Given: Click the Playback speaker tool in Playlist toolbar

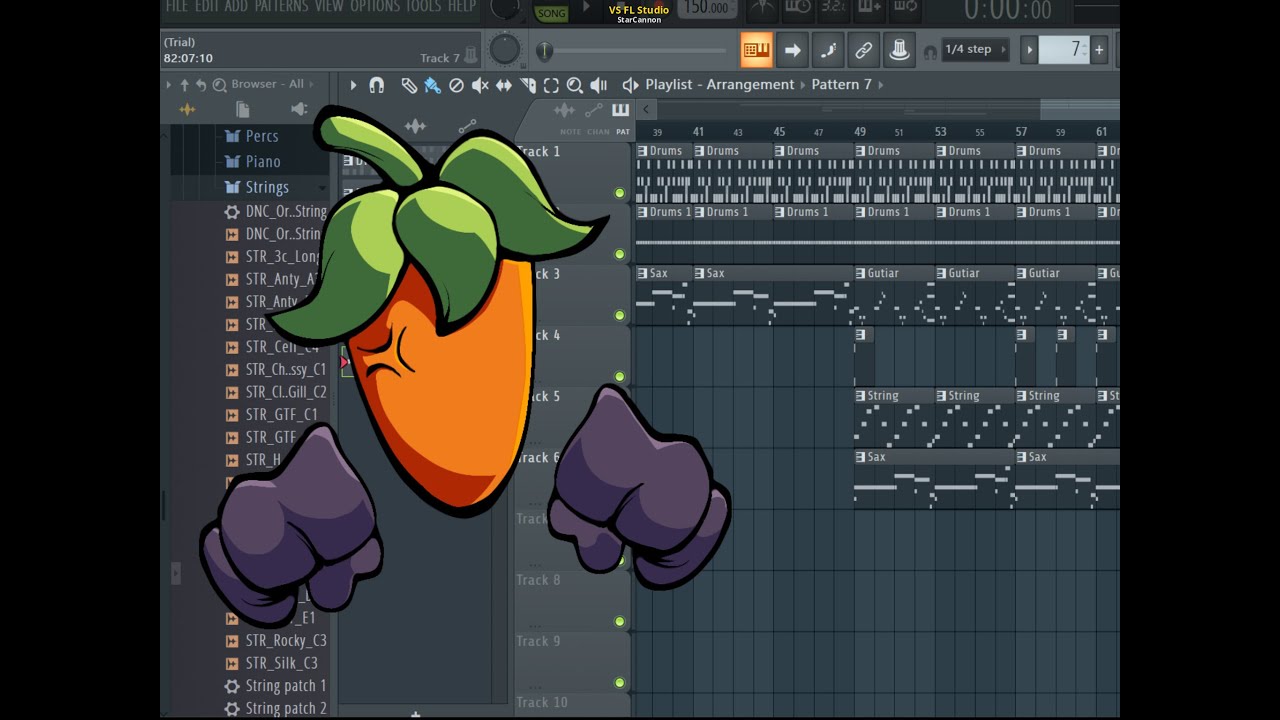Looking at the screenshot, I should point(599,85).
